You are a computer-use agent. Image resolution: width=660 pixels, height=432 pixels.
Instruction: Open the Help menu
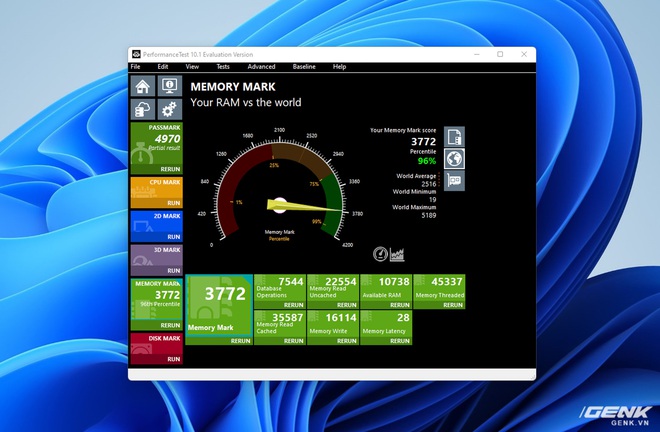tap(339, 67)
